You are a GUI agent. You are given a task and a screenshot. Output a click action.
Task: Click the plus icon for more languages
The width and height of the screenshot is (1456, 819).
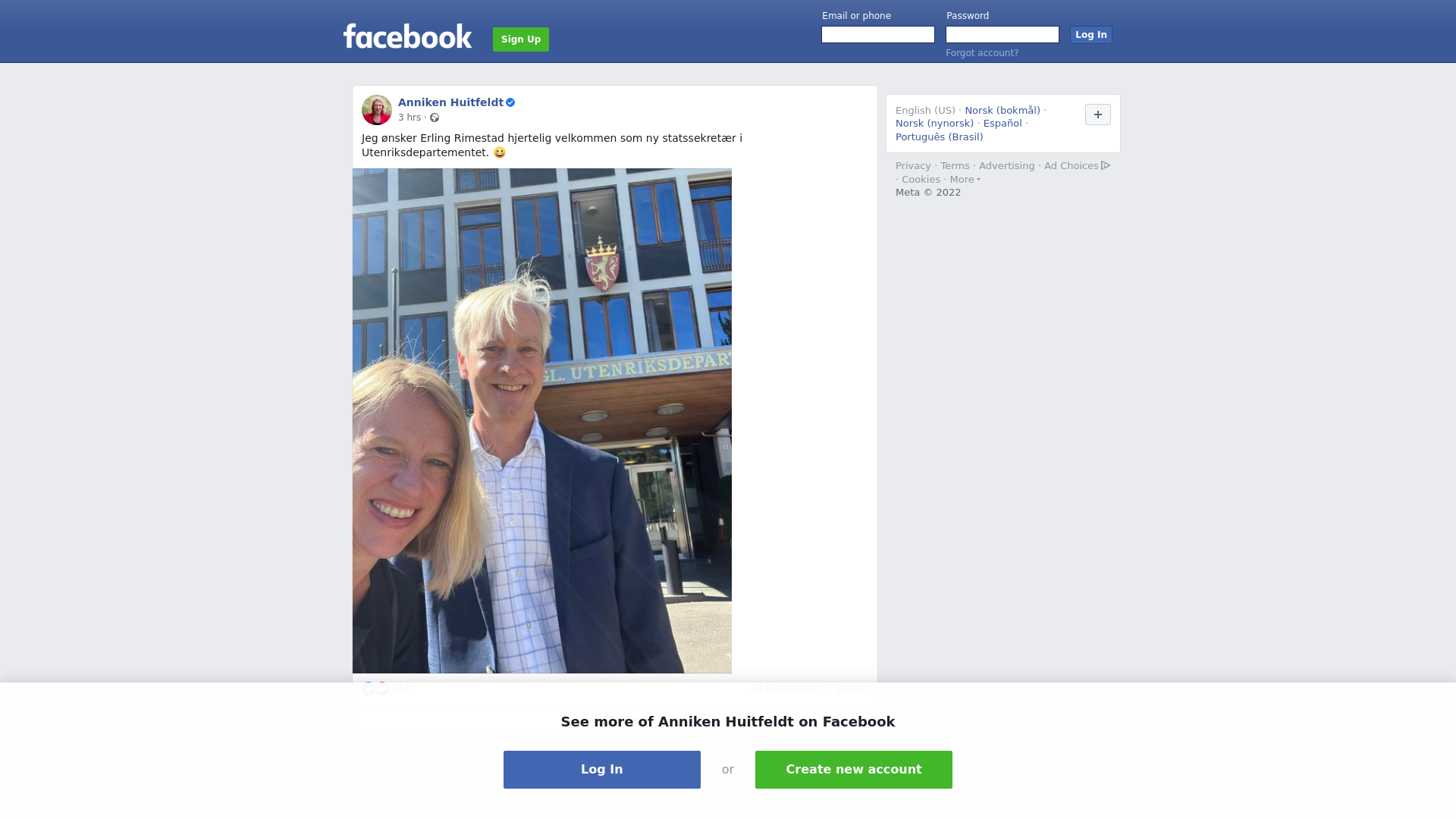[x=1098, y=115]
